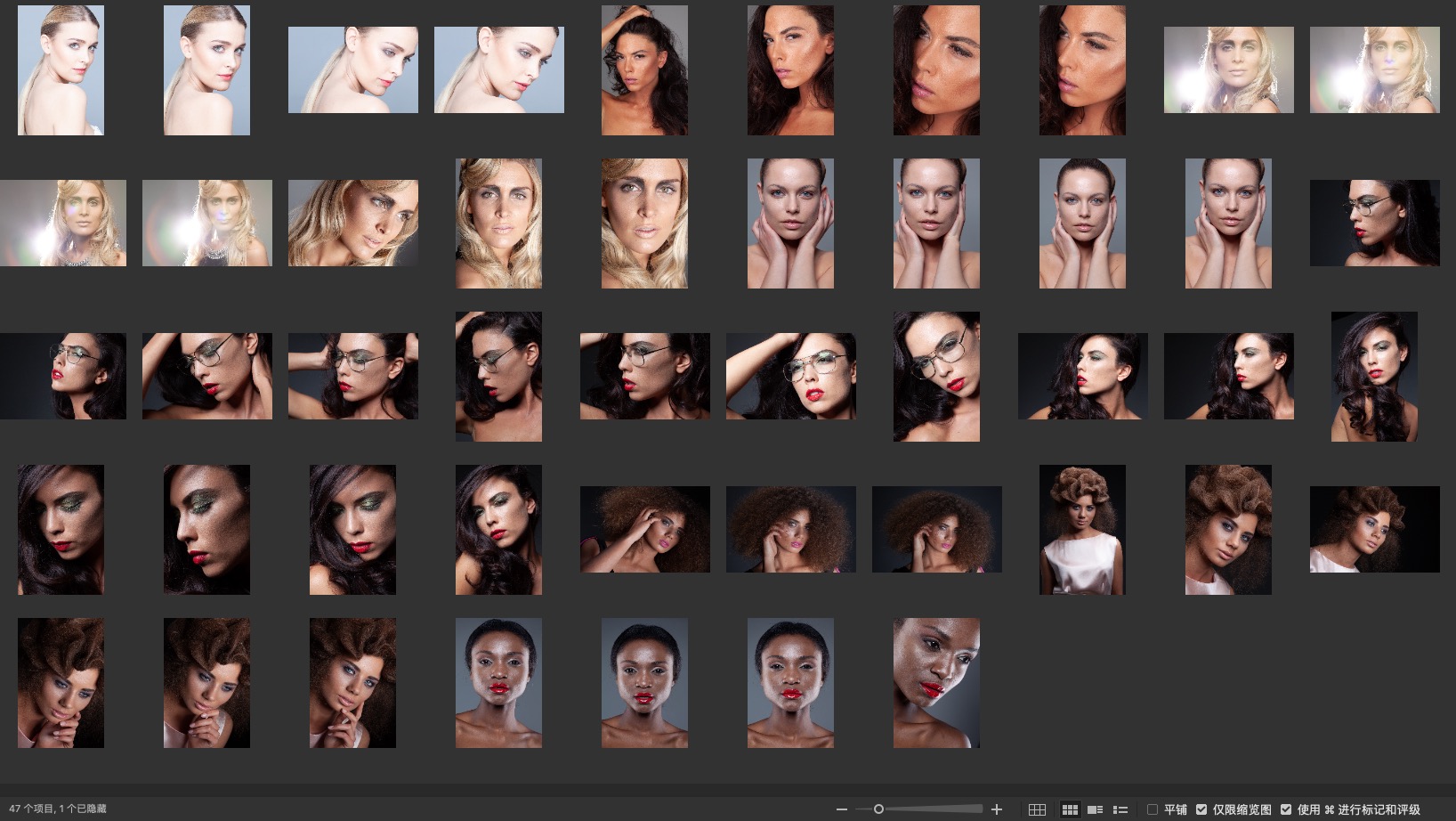Select tall portrait of long curly-haired woman, red lips

[1374, 377]
